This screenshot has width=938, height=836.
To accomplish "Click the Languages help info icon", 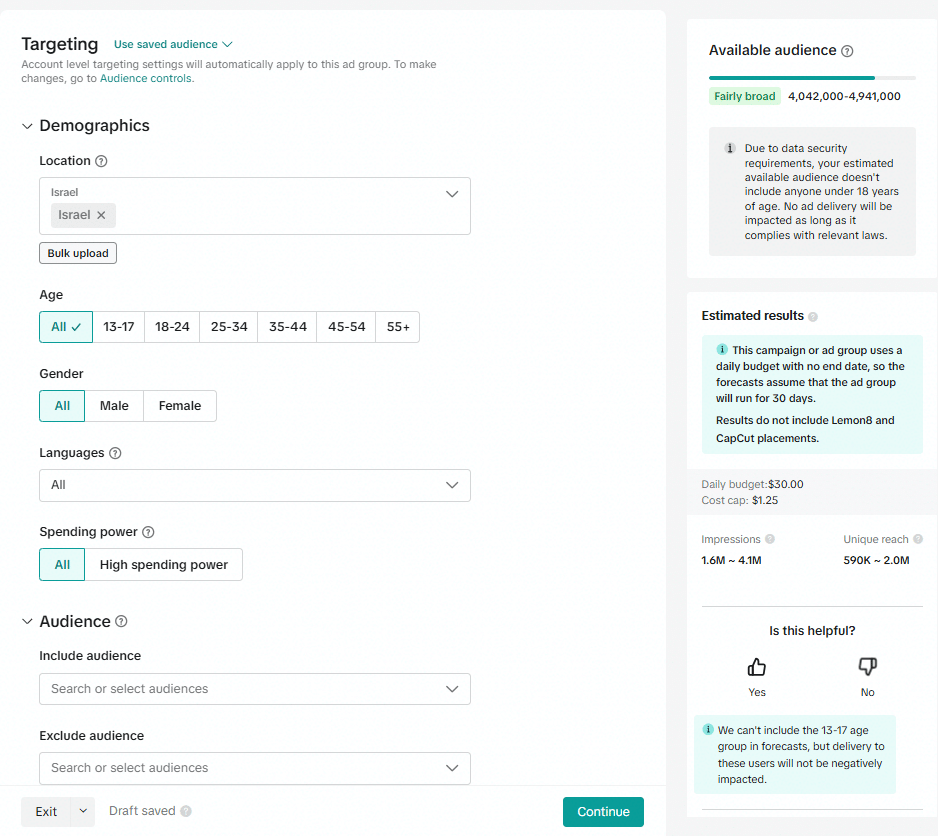I will pos(115,453).
